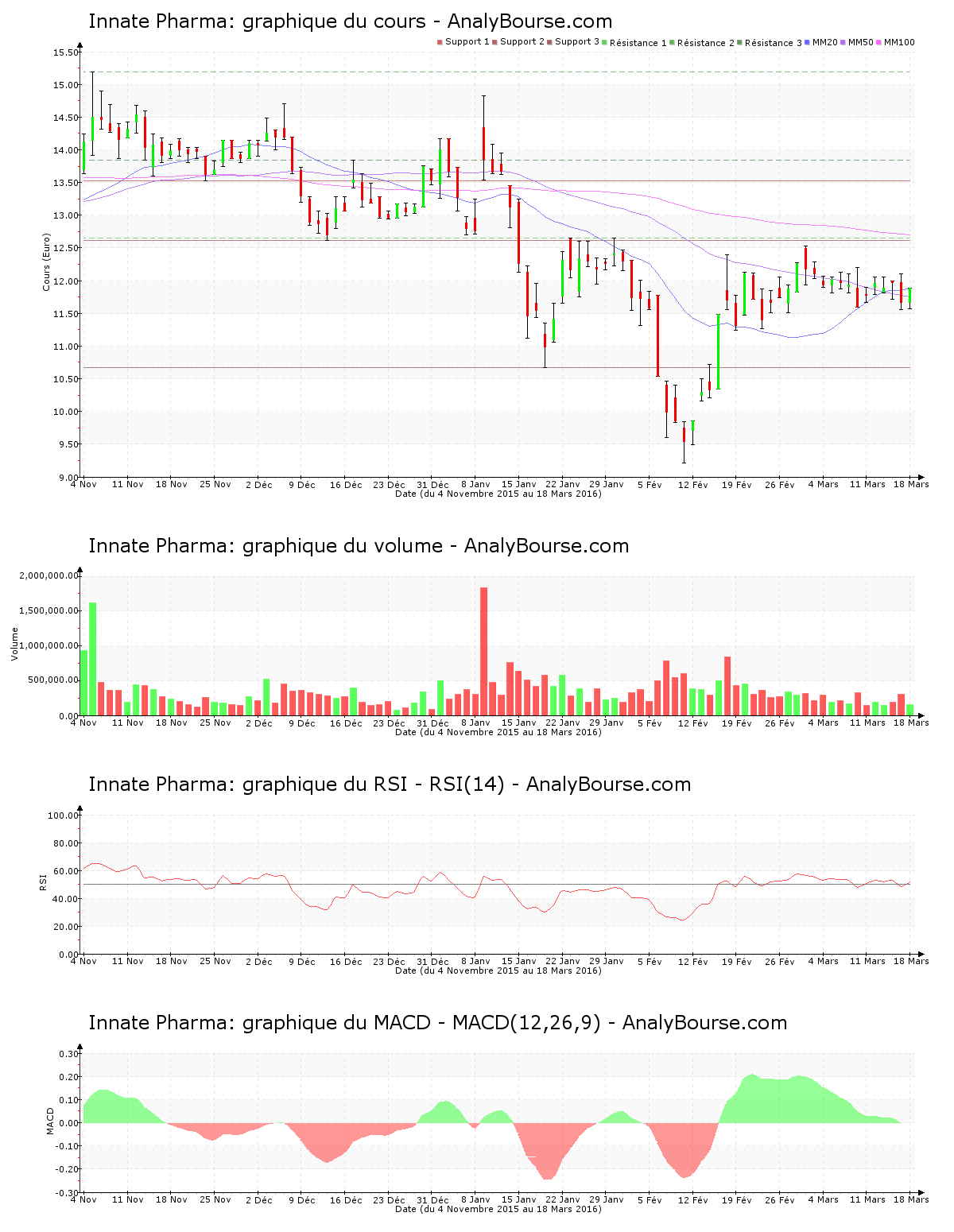This screenshot has height=1232, width=954.
Task: Click the 12.50 price axis value
Action: (66, 248)
